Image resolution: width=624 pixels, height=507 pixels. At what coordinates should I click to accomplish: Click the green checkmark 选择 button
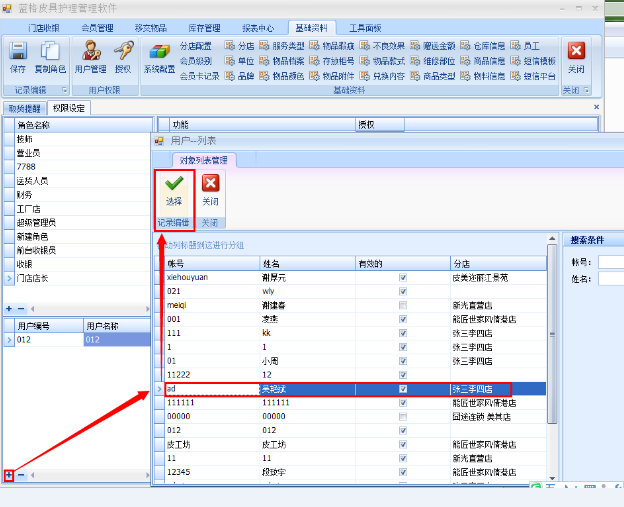click(x=173, y=190)
